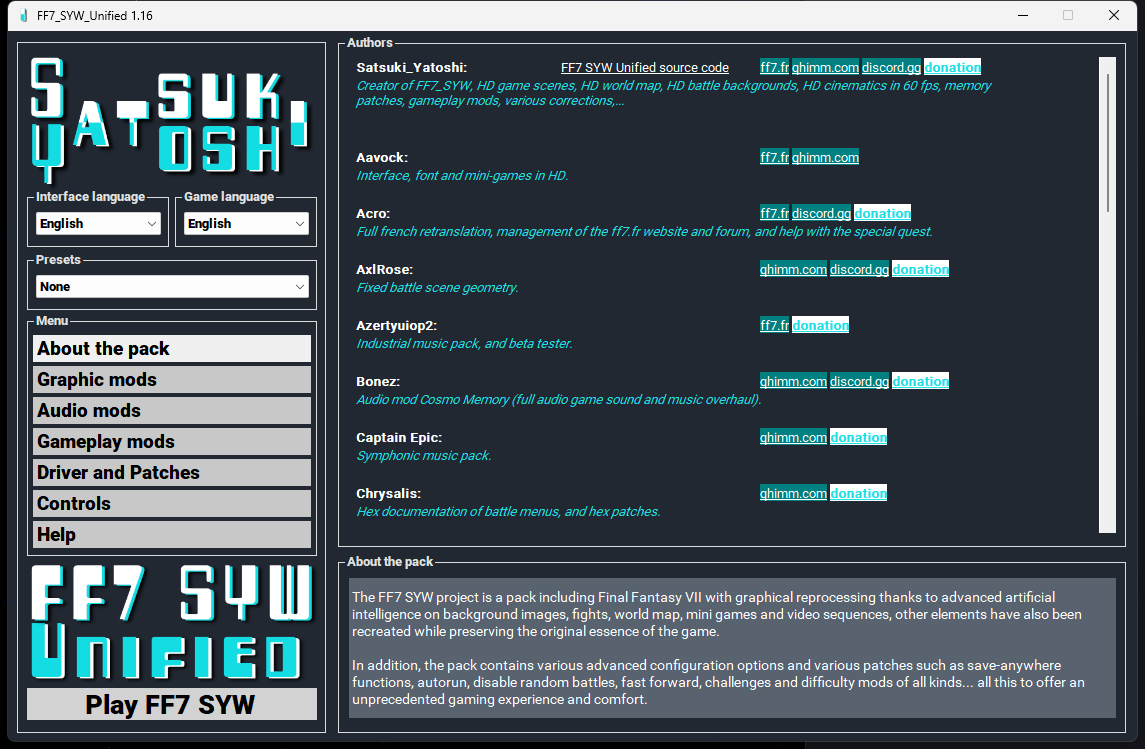Image resolution: width=1145 pixels, height=749 pixels.
Task: Click the Bonez: author name
Action: 378,381
